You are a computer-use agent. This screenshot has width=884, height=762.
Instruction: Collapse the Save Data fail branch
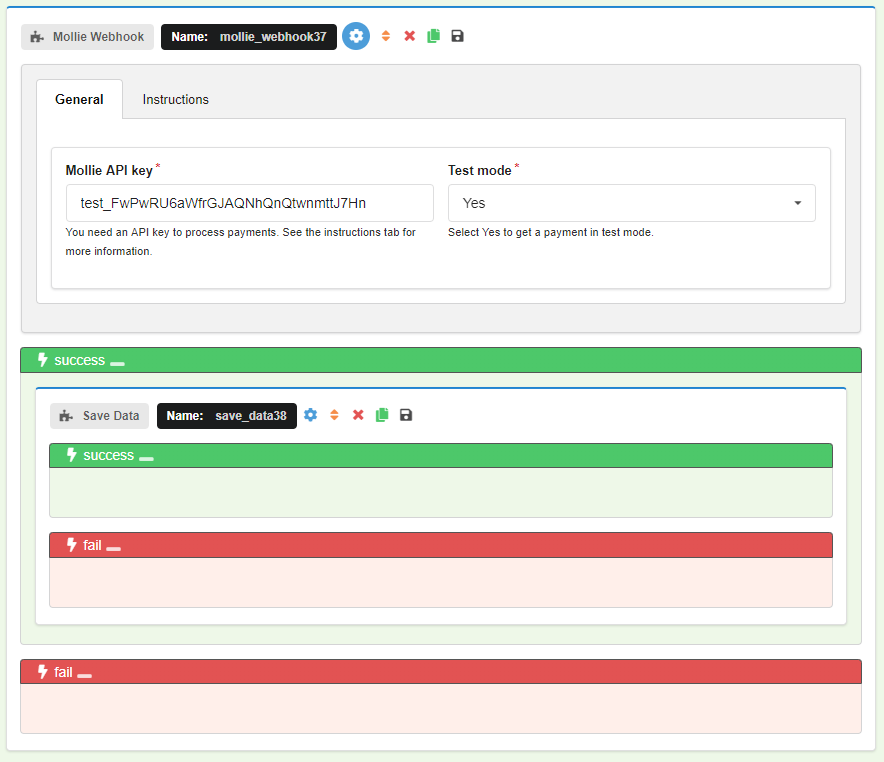(x=113, y=548)
